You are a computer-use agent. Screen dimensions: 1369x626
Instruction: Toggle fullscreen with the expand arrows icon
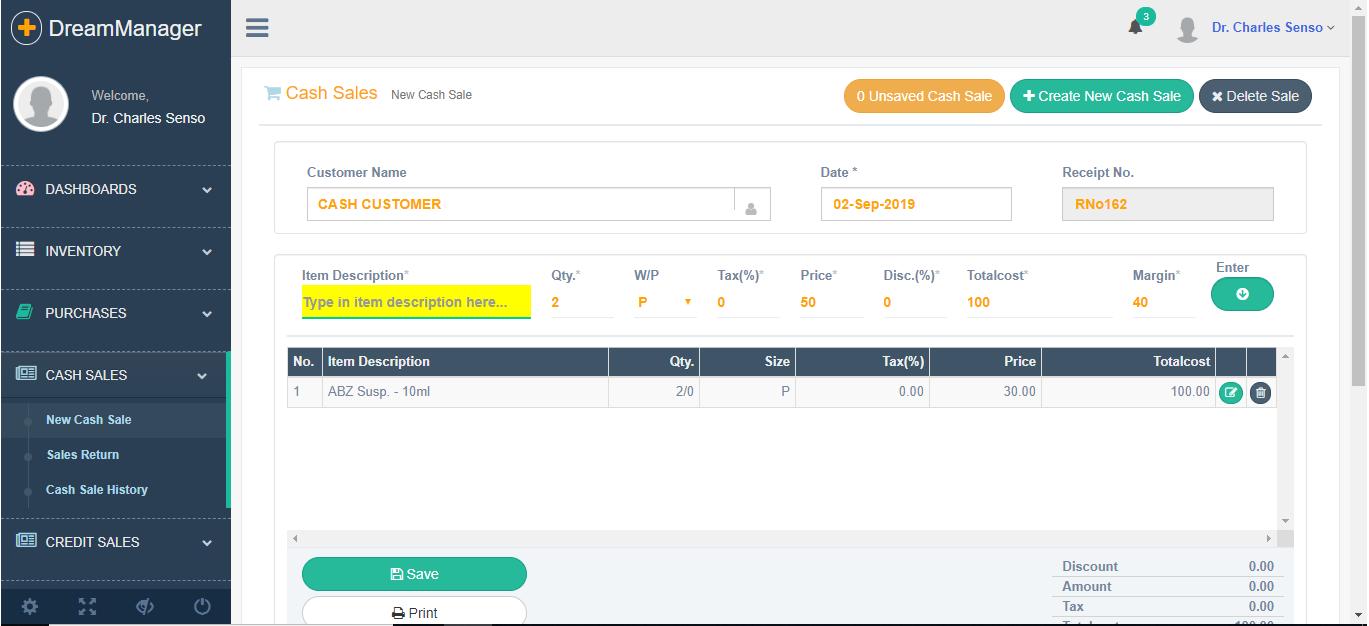(x=88, y=606)
